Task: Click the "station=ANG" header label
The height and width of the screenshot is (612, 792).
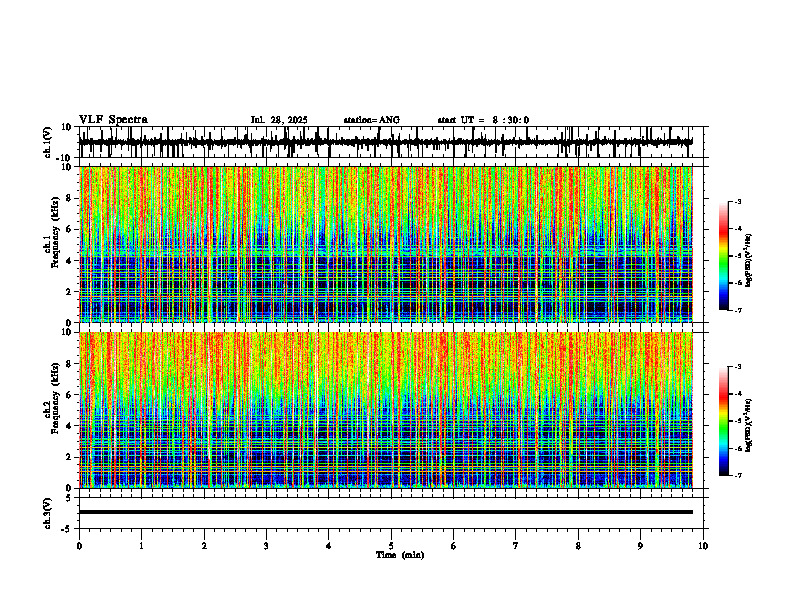Action: [x=372, y=120]
